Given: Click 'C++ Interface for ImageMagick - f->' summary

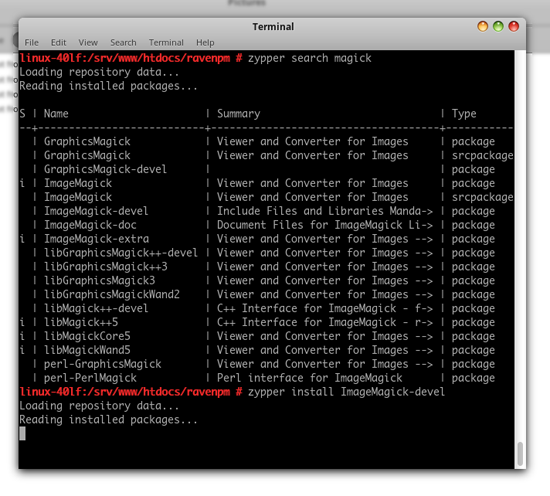Looking at the screenshot, I should (x=325, y=308).
